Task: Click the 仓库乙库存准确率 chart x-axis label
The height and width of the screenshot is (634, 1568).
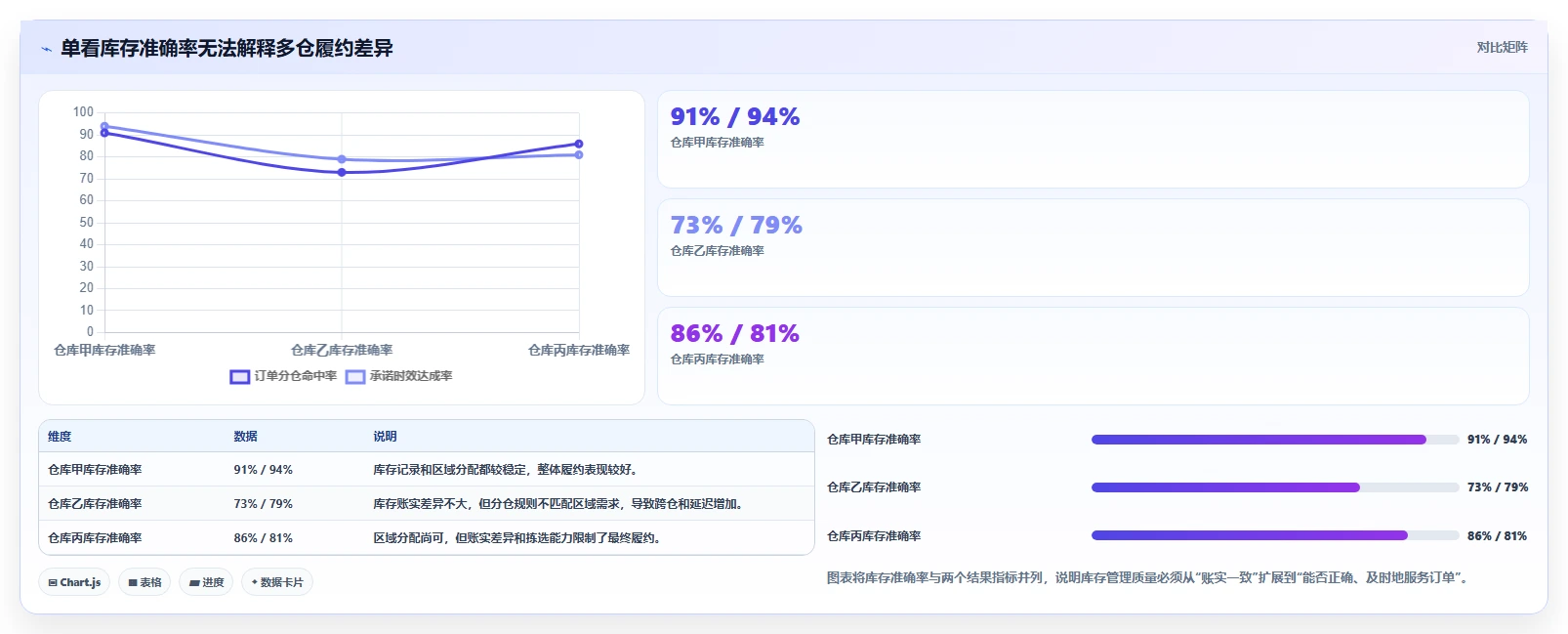Action: 342,350
